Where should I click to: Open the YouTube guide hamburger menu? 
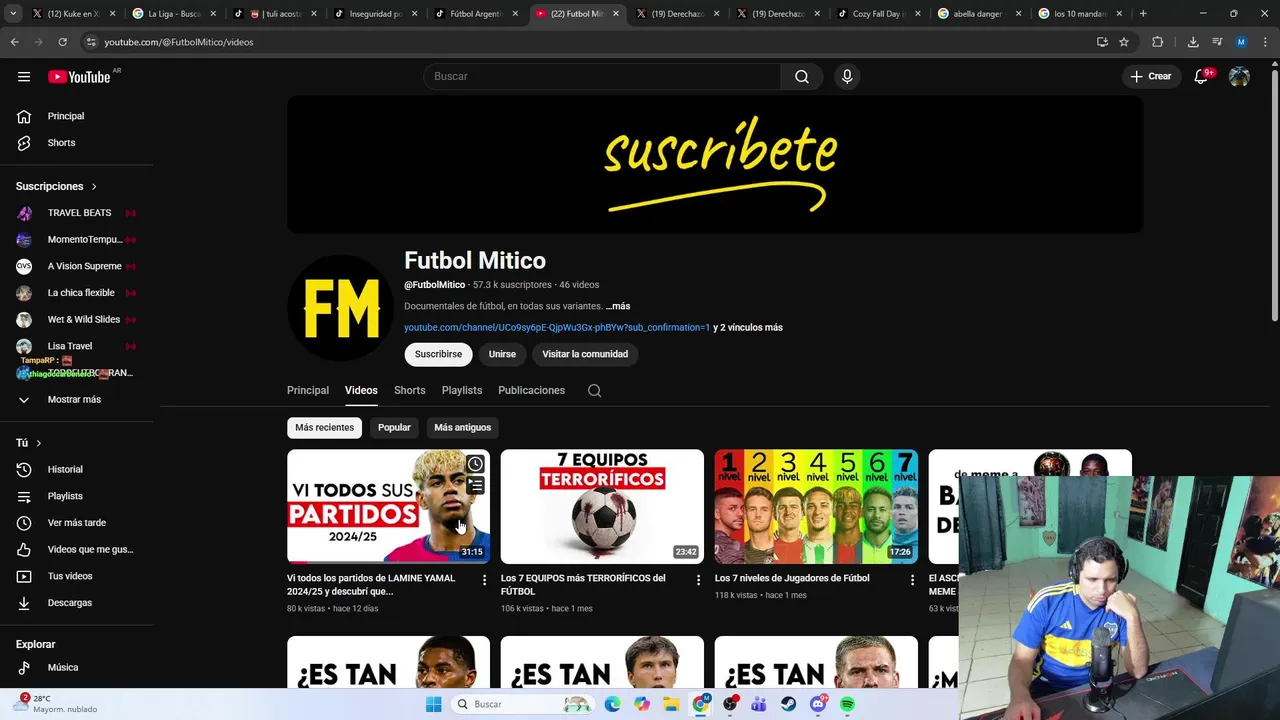click(x=24, y=76)
